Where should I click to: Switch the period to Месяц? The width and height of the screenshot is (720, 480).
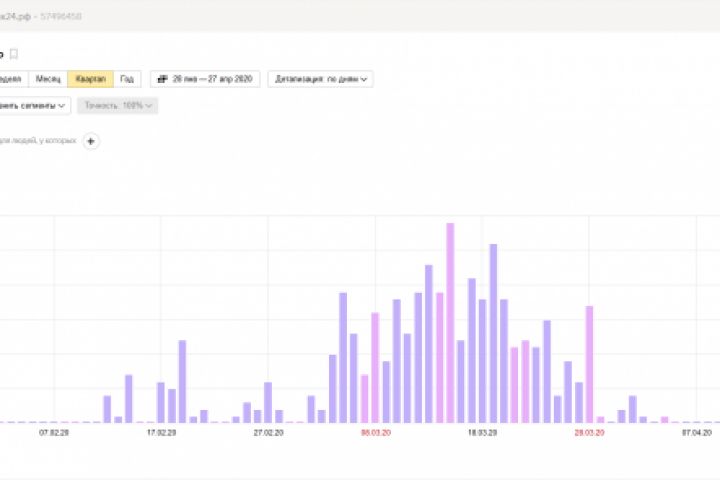[x=48, y=79]
